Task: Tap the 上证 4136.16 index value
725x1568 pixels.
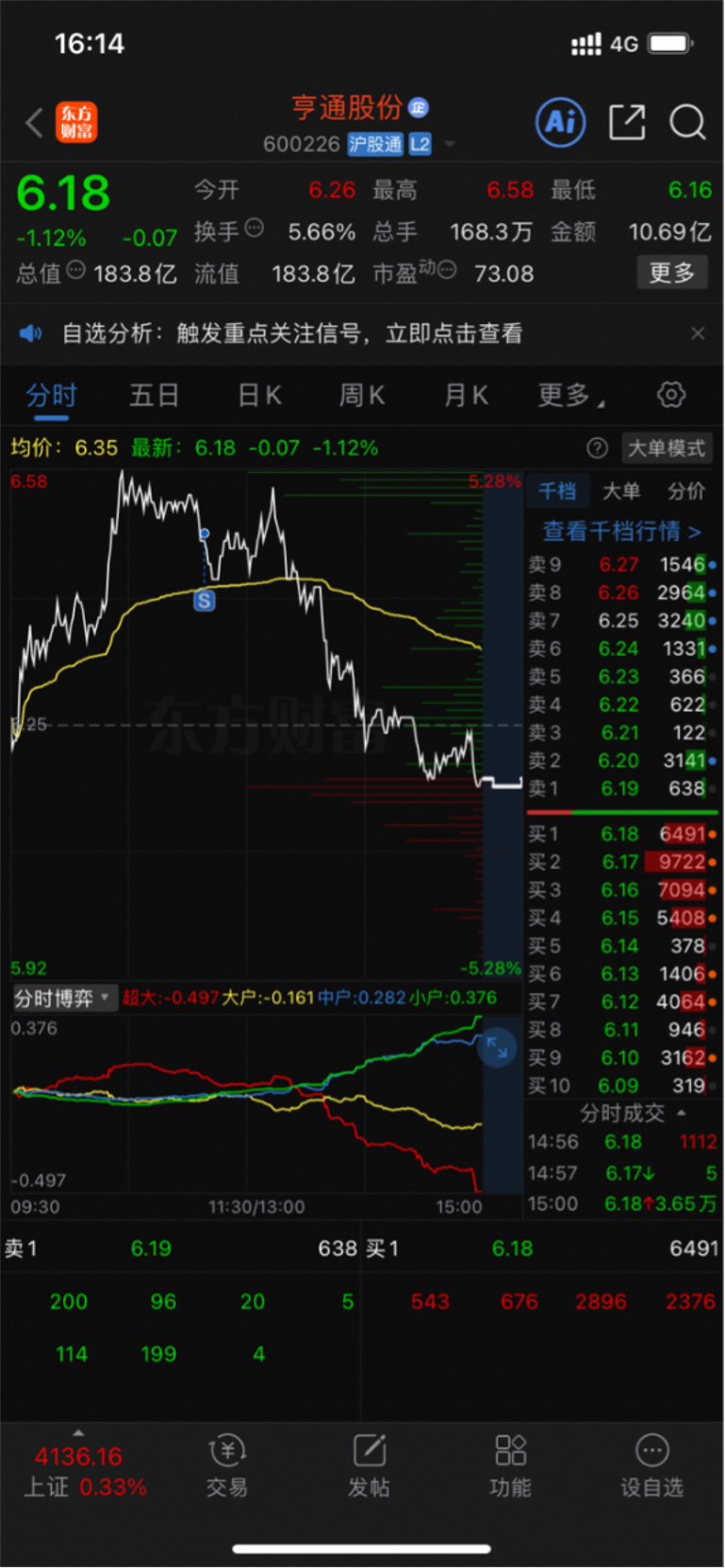Action: pos(78,1457)
